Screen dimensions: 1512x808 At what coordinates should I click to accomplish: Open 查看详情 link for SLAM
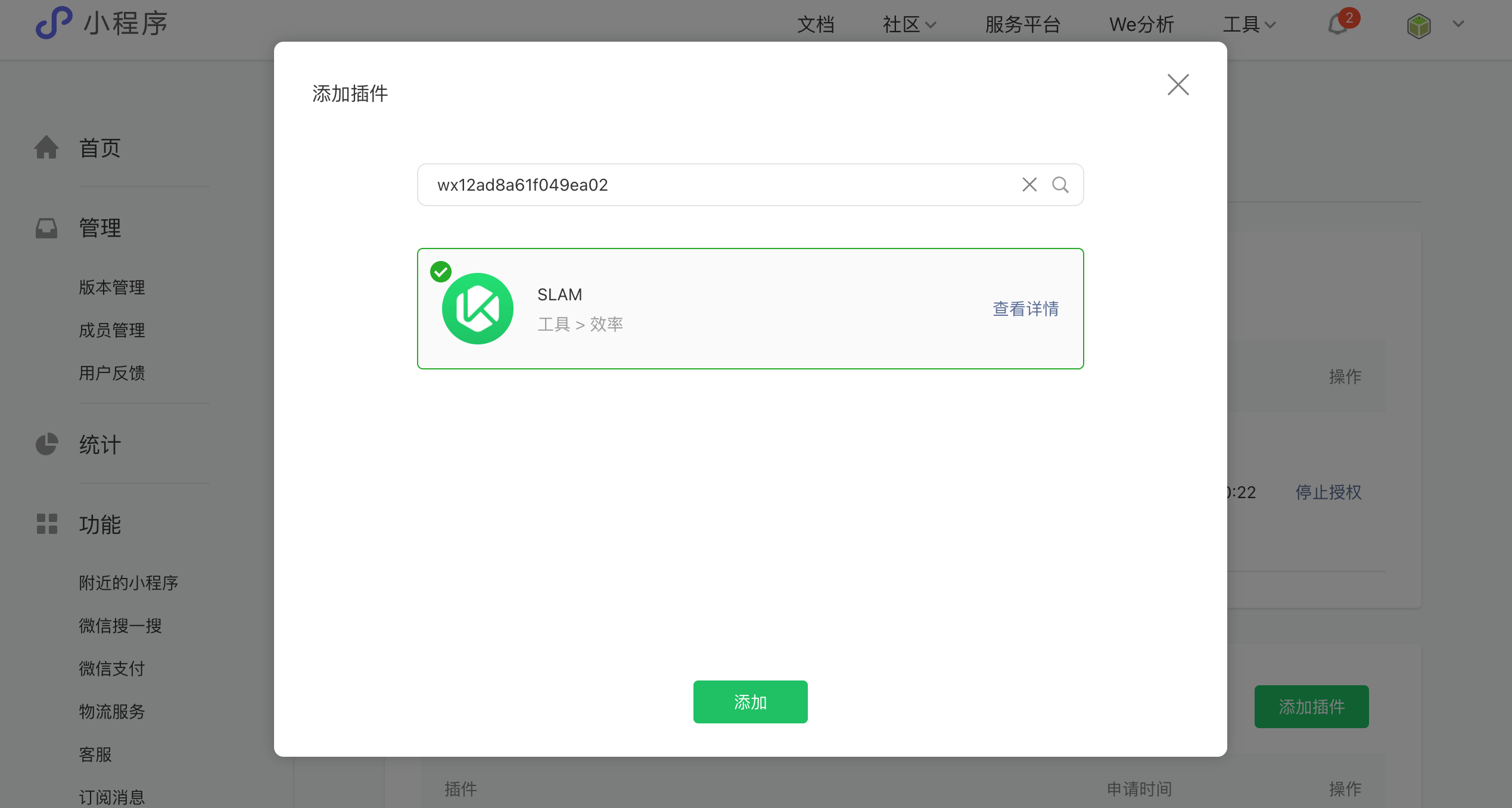1025,309
